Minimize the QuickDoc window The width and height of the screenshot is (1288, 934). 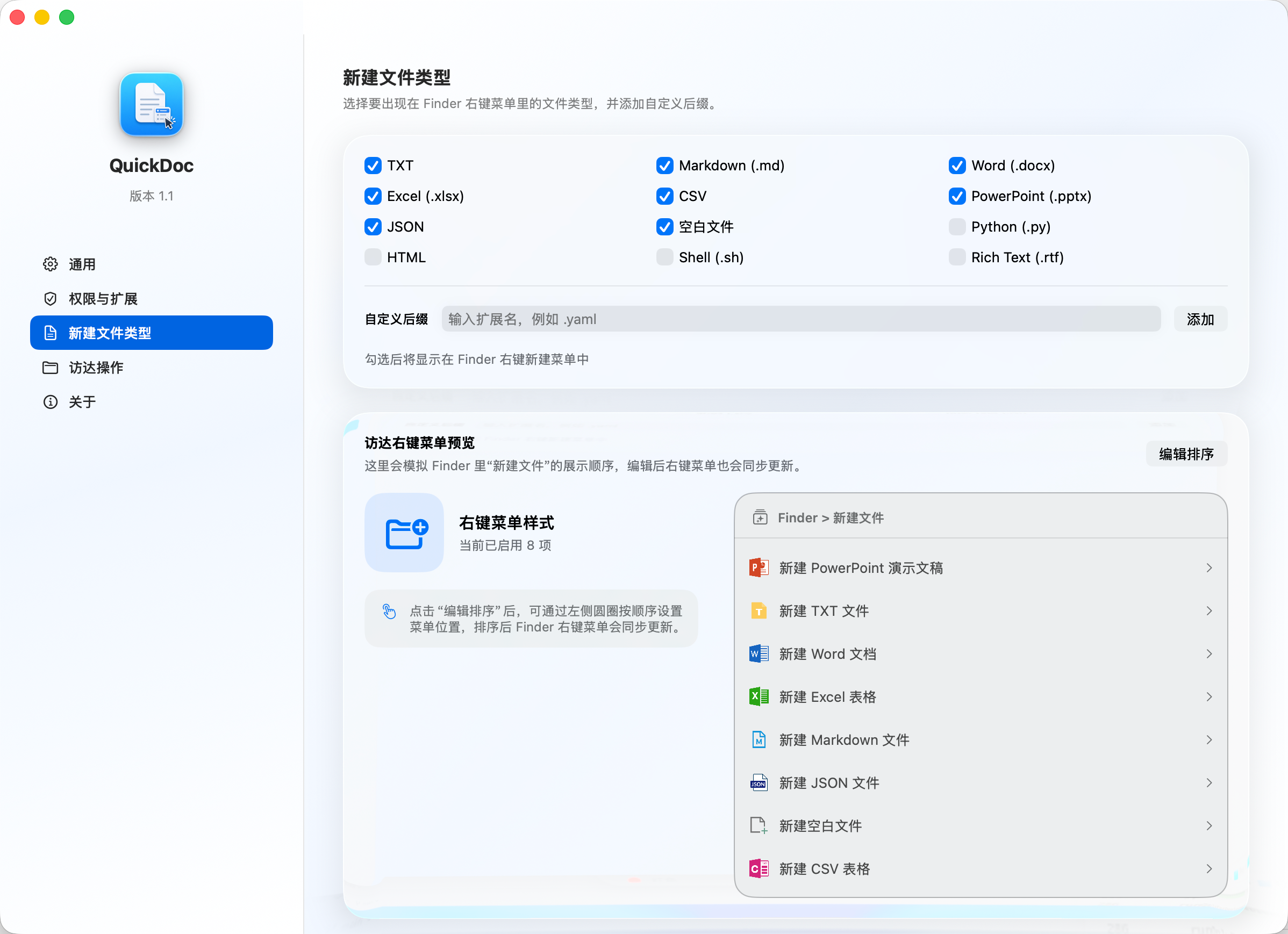(42, 18)
